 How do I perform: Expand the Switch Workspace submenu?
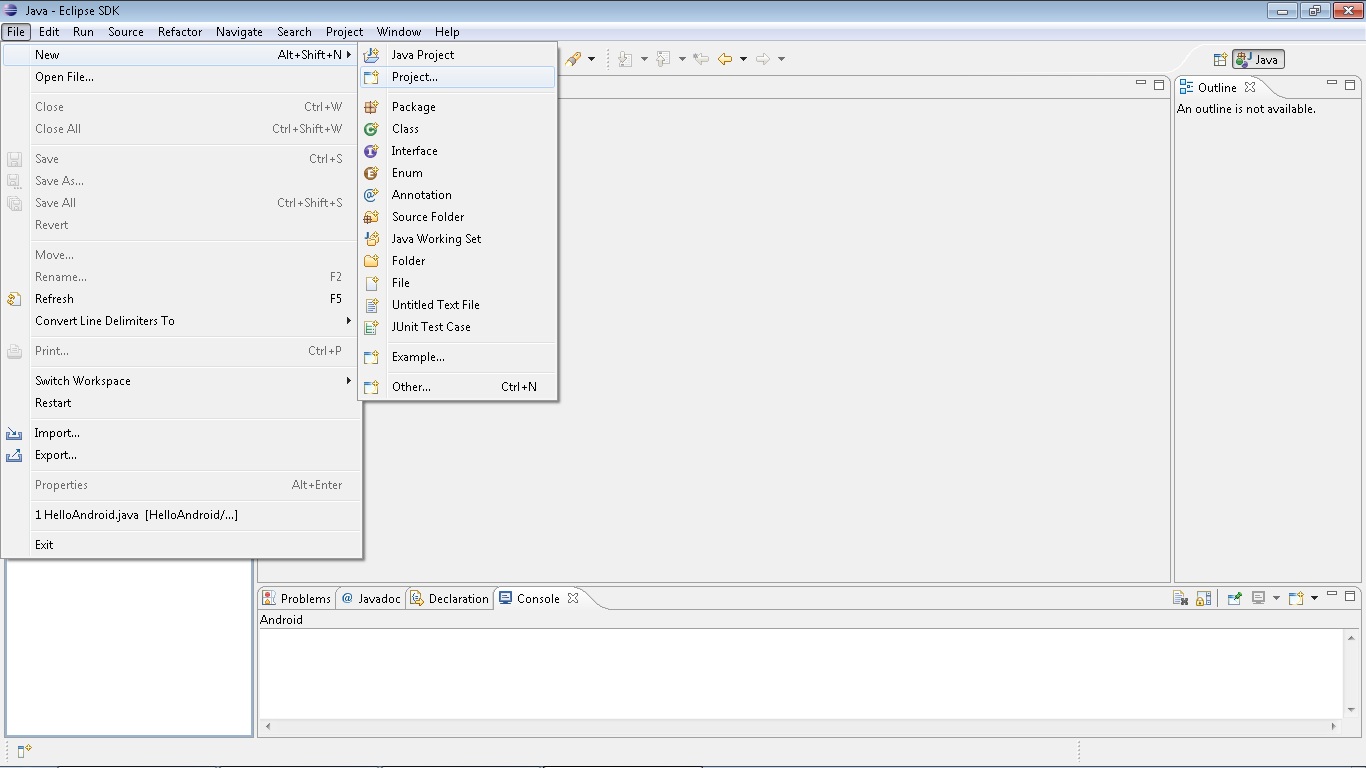[181, 381]
